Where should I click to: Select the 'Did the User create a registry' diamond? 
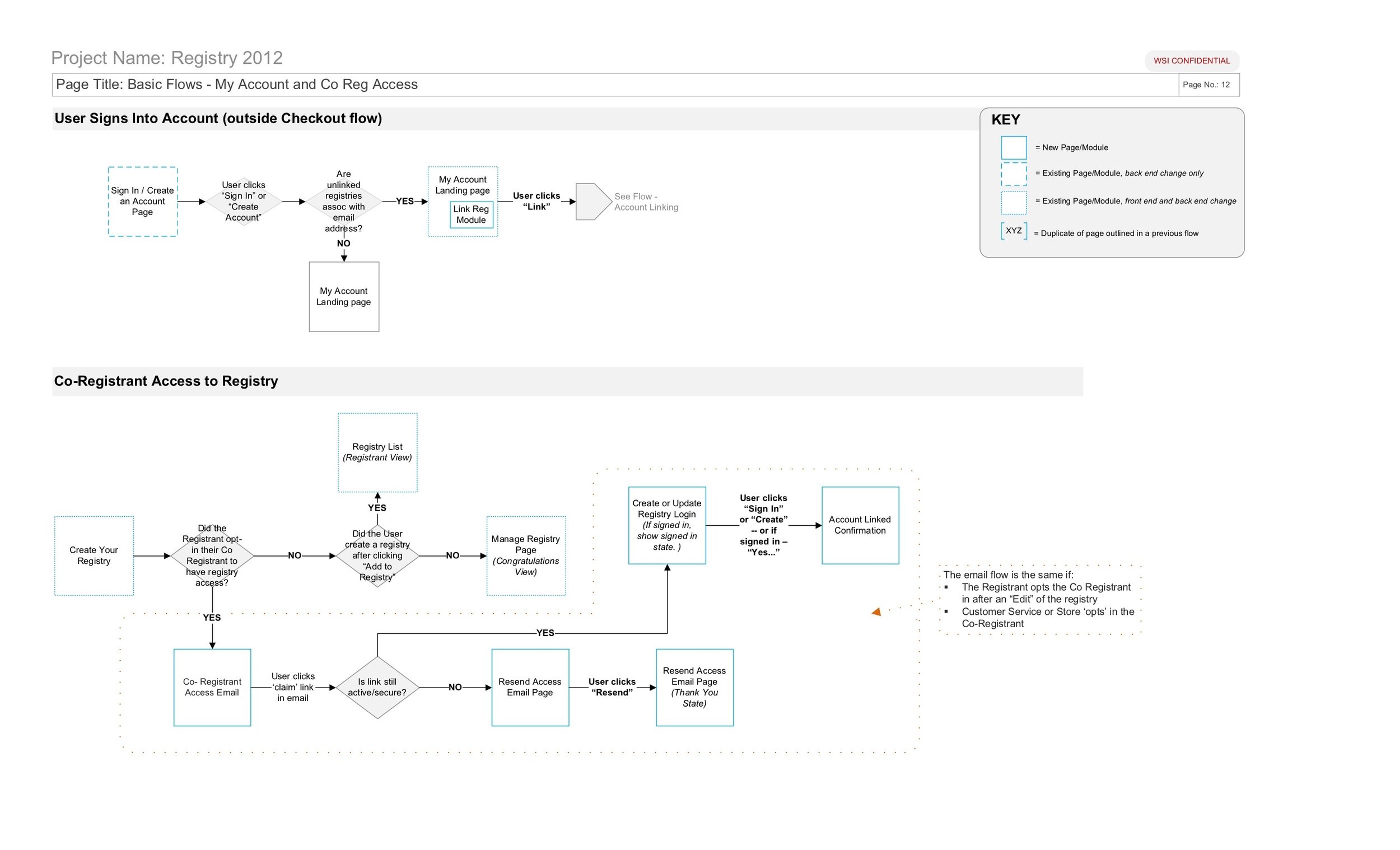click(x=377, y=555)
